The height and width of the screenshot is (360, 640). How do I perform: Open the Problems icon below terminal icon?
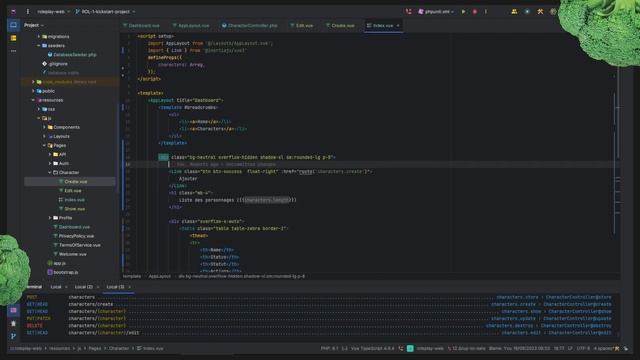point(13,323)
